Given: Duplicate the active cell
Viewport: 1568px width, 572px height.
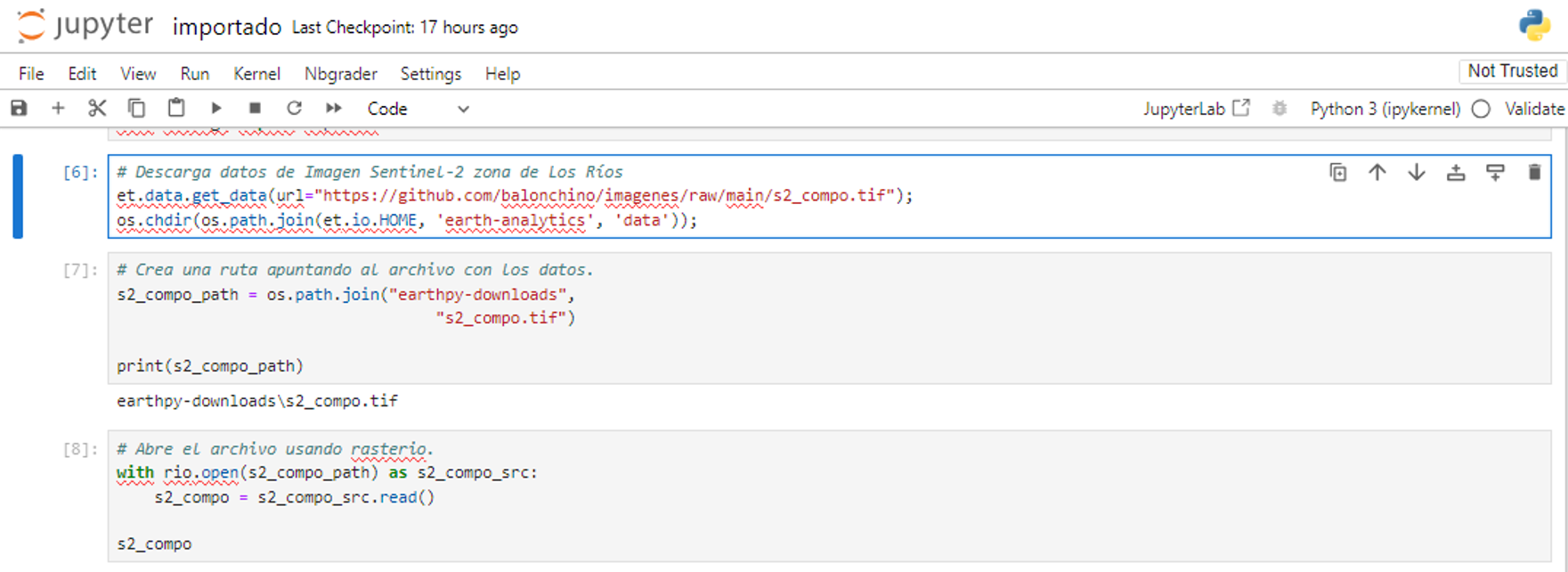Looking at the screenshot, I should [x=1337, y=173].
